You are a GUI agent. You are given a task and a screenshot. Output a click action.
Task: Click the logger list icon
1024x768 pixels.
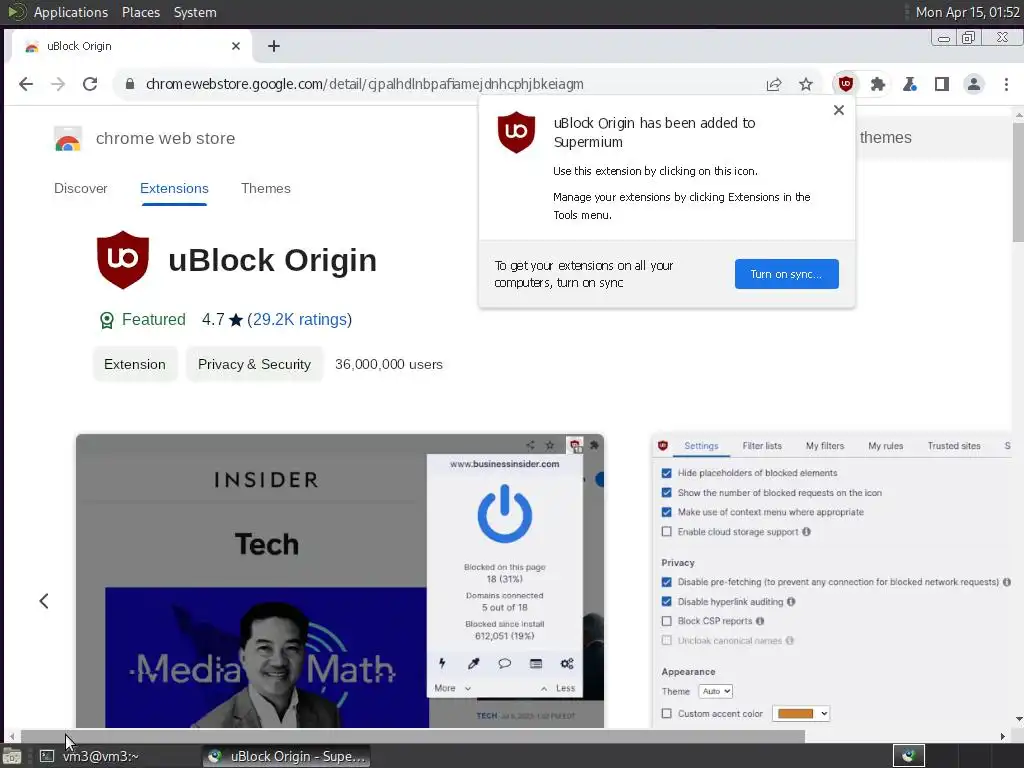[536, 664]
